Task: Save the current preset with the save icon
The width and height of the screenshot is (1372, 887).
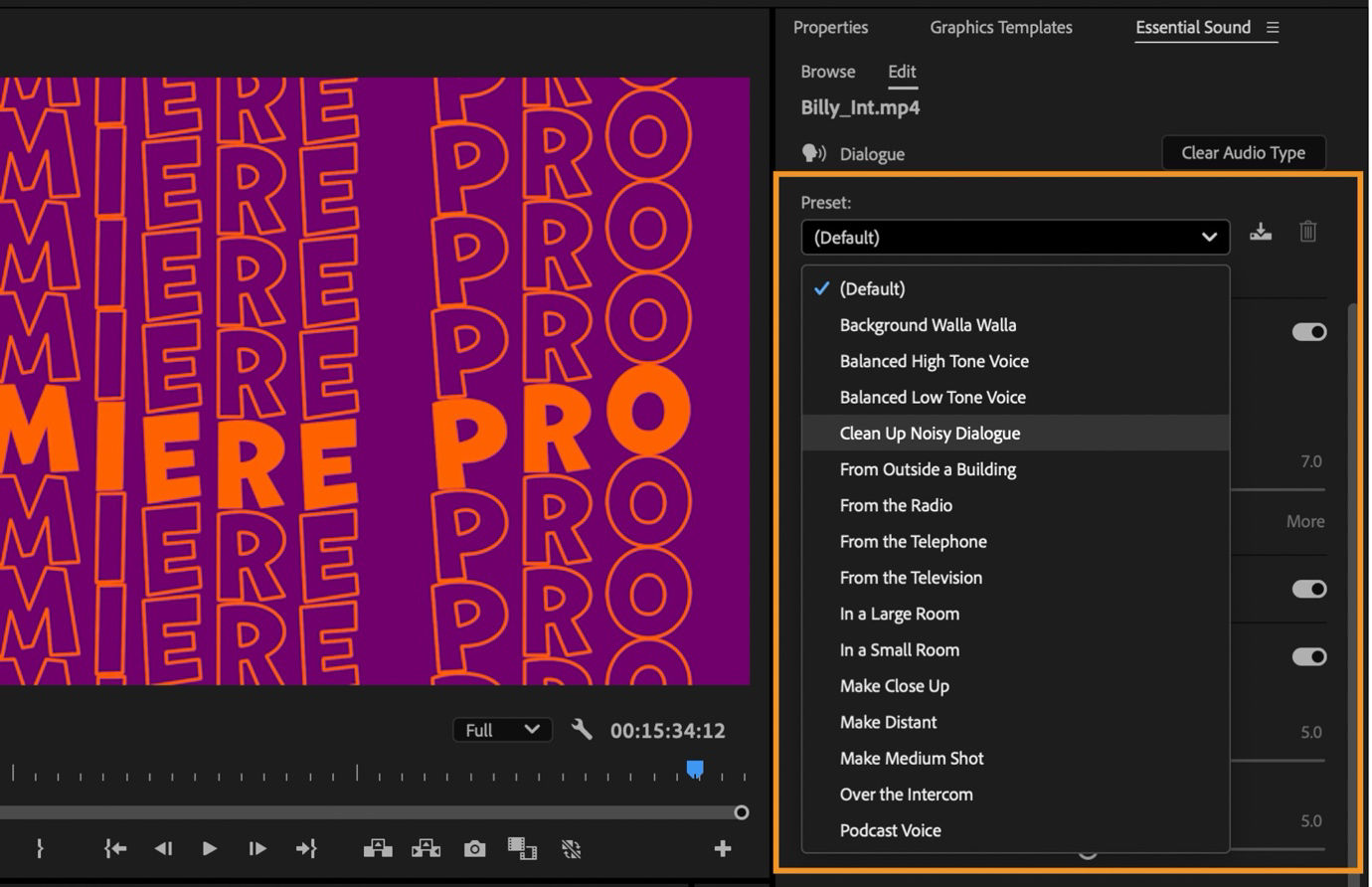Action: [1261, 231]
